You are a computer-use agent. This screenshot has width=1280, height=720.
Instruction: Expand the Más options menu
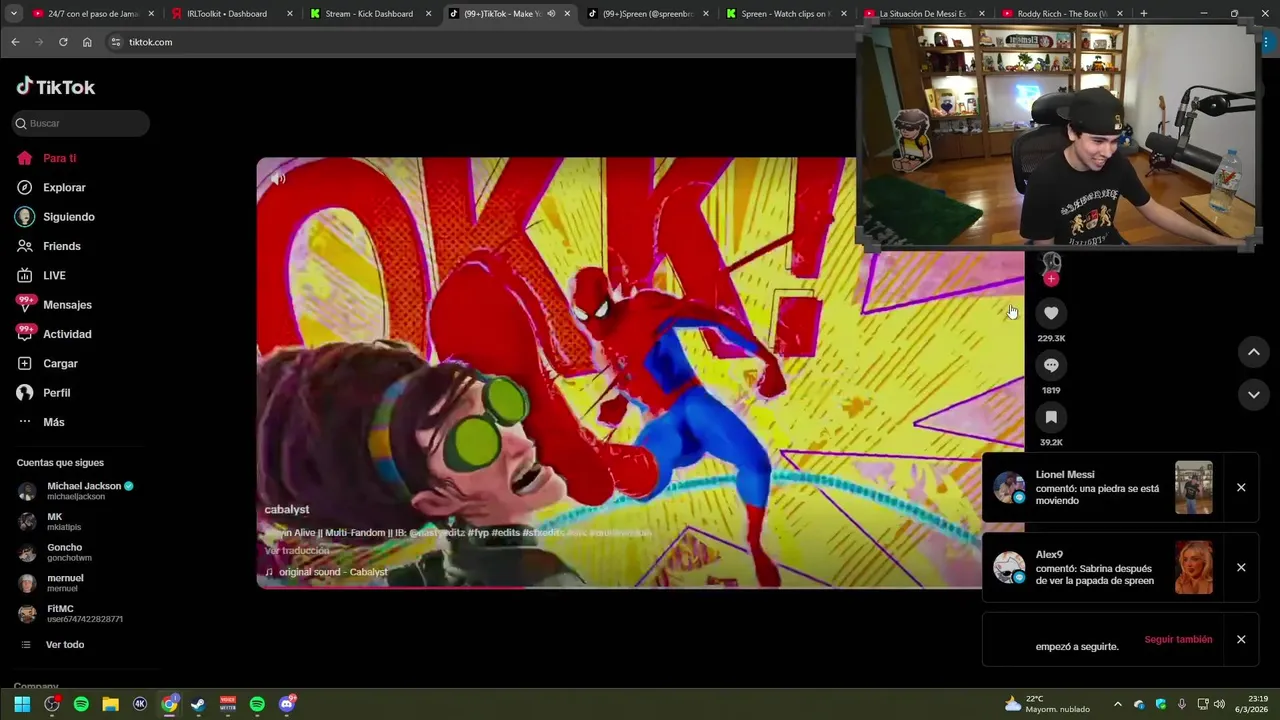tap(42, 422)
